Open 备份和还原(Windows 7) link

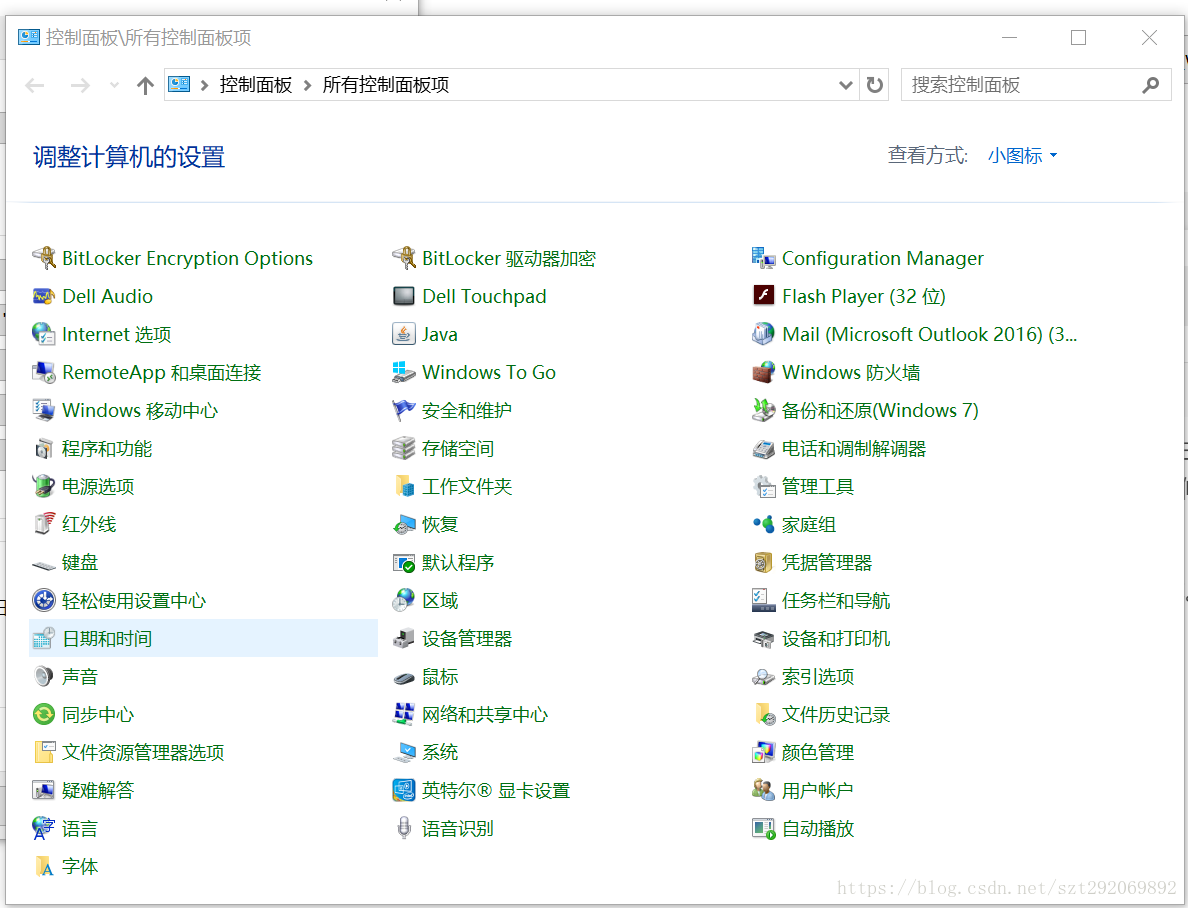pos(880,410)
